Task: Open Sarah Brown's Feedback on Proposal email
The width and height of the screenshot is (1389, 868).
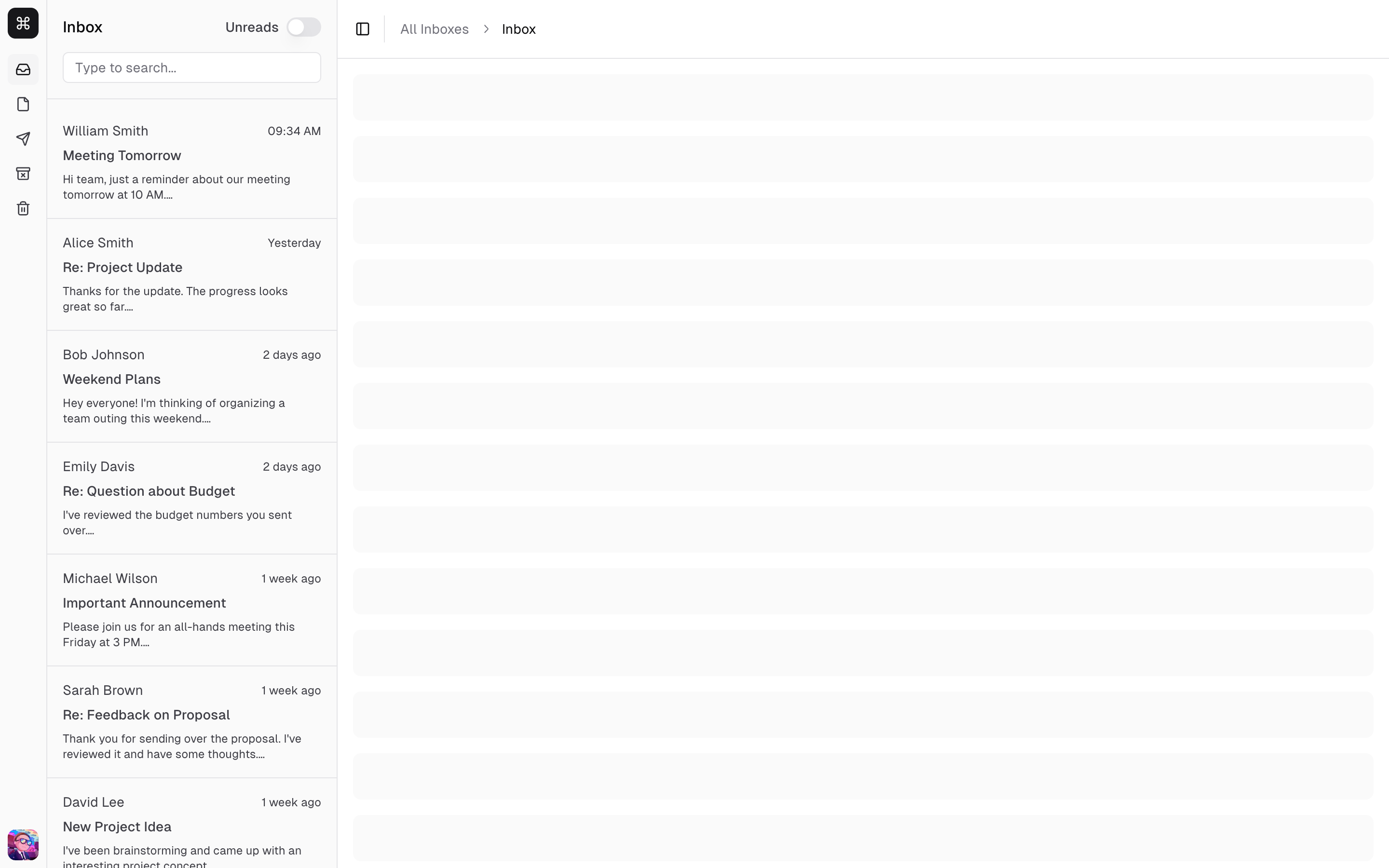Action: click(191, 721)
